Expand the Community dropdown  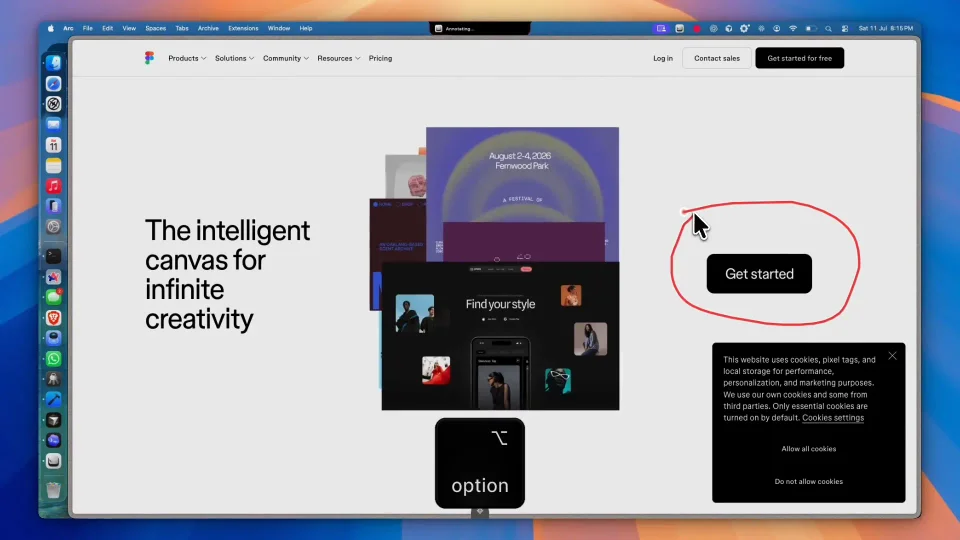coord(286,58)
